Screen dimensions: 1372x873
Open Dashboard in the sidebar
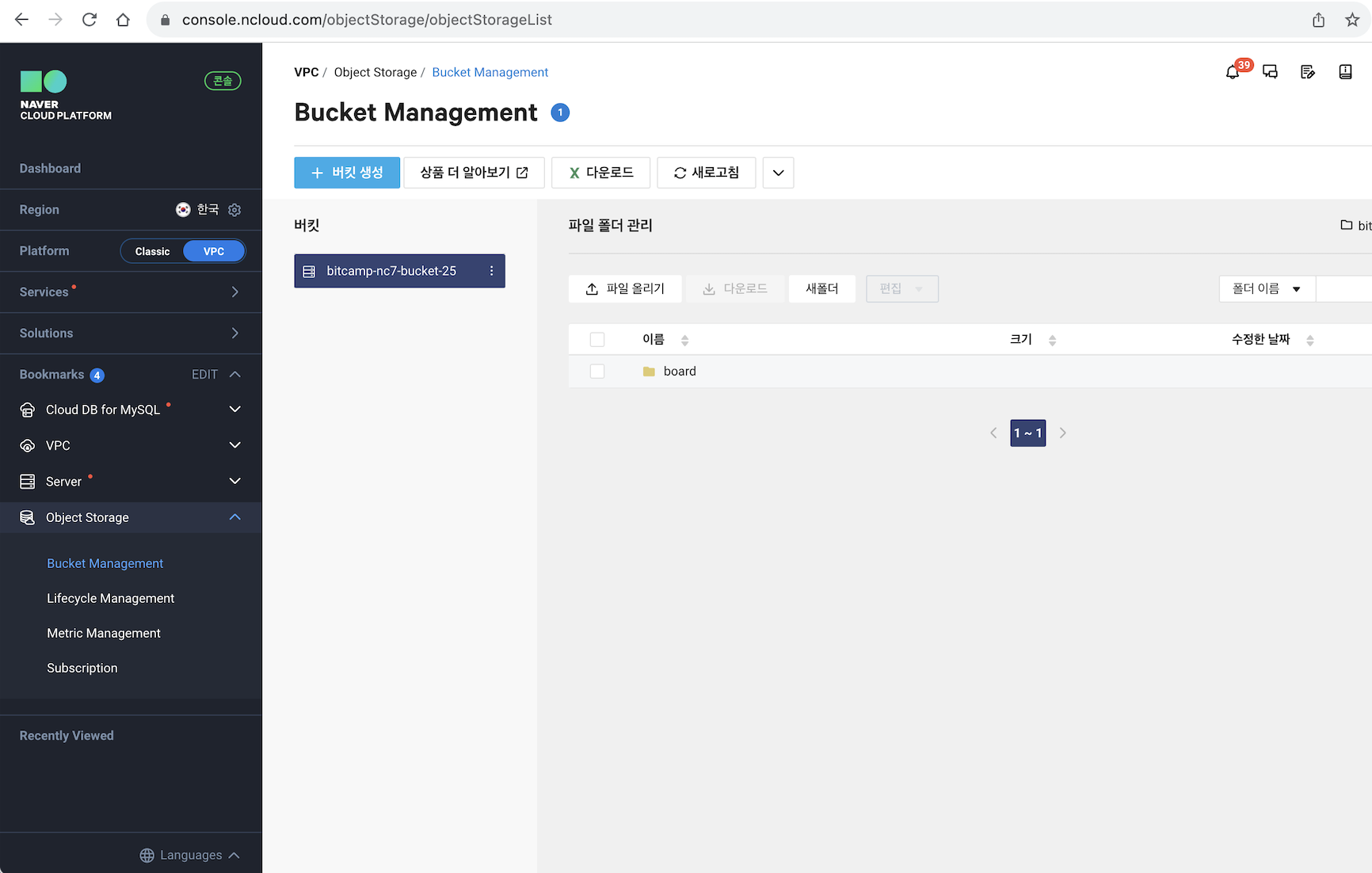50,169
